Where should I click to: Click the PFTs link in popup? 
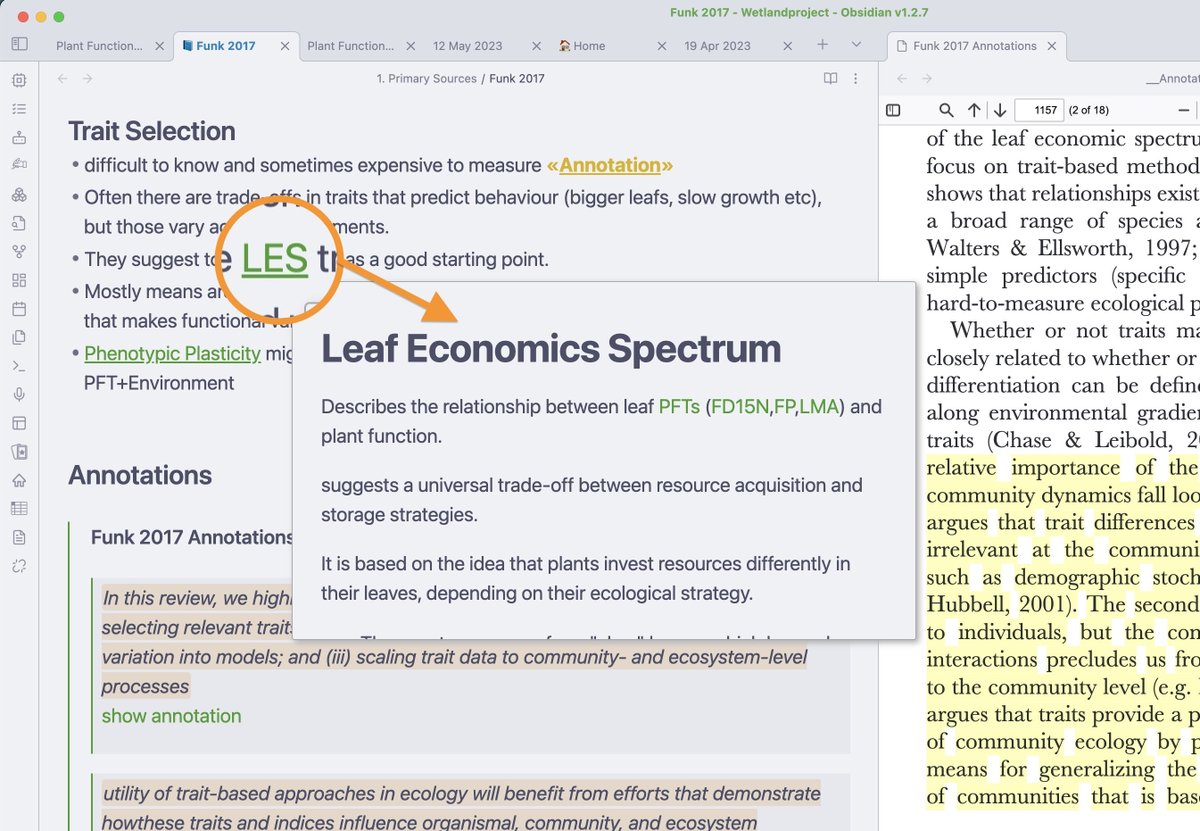click(x=680, y=407)
